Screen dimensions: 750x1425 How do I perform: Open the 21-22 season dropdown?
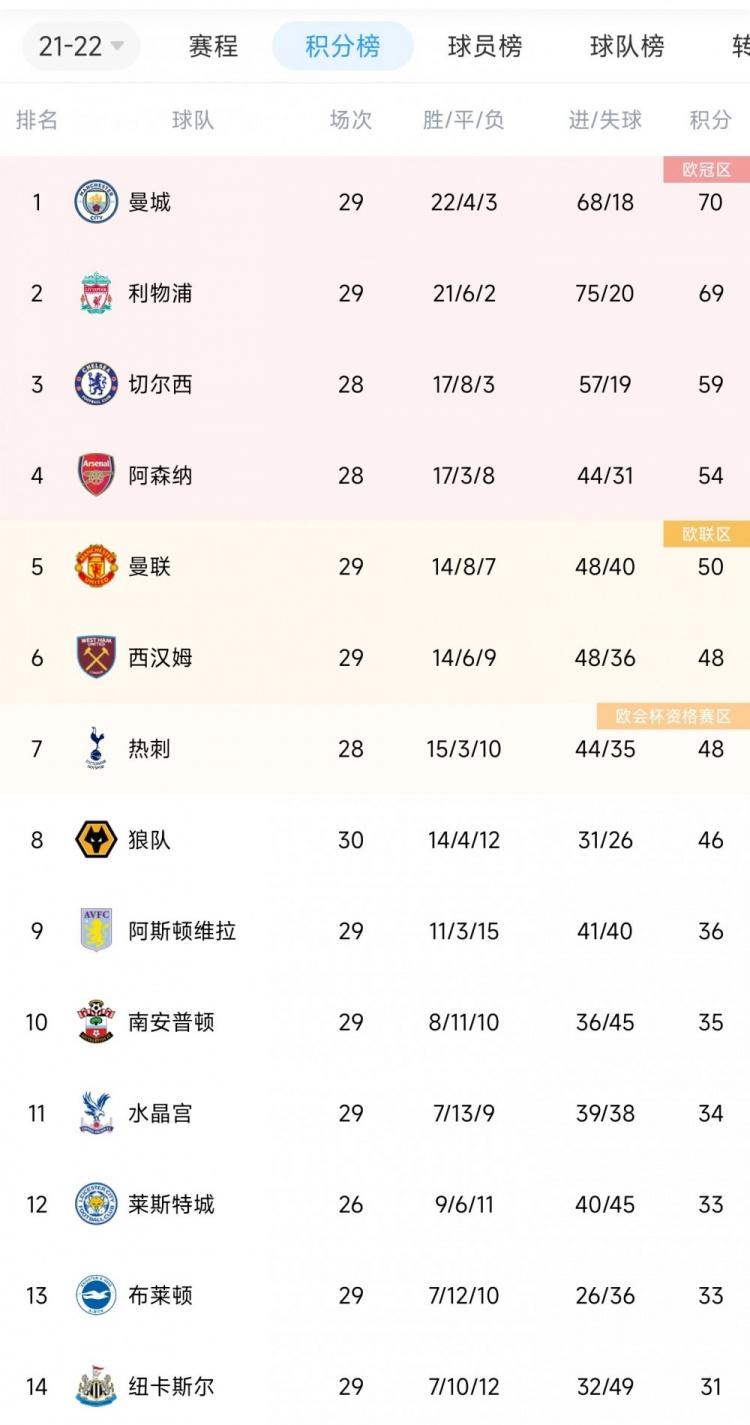click(x=80, y=45)
